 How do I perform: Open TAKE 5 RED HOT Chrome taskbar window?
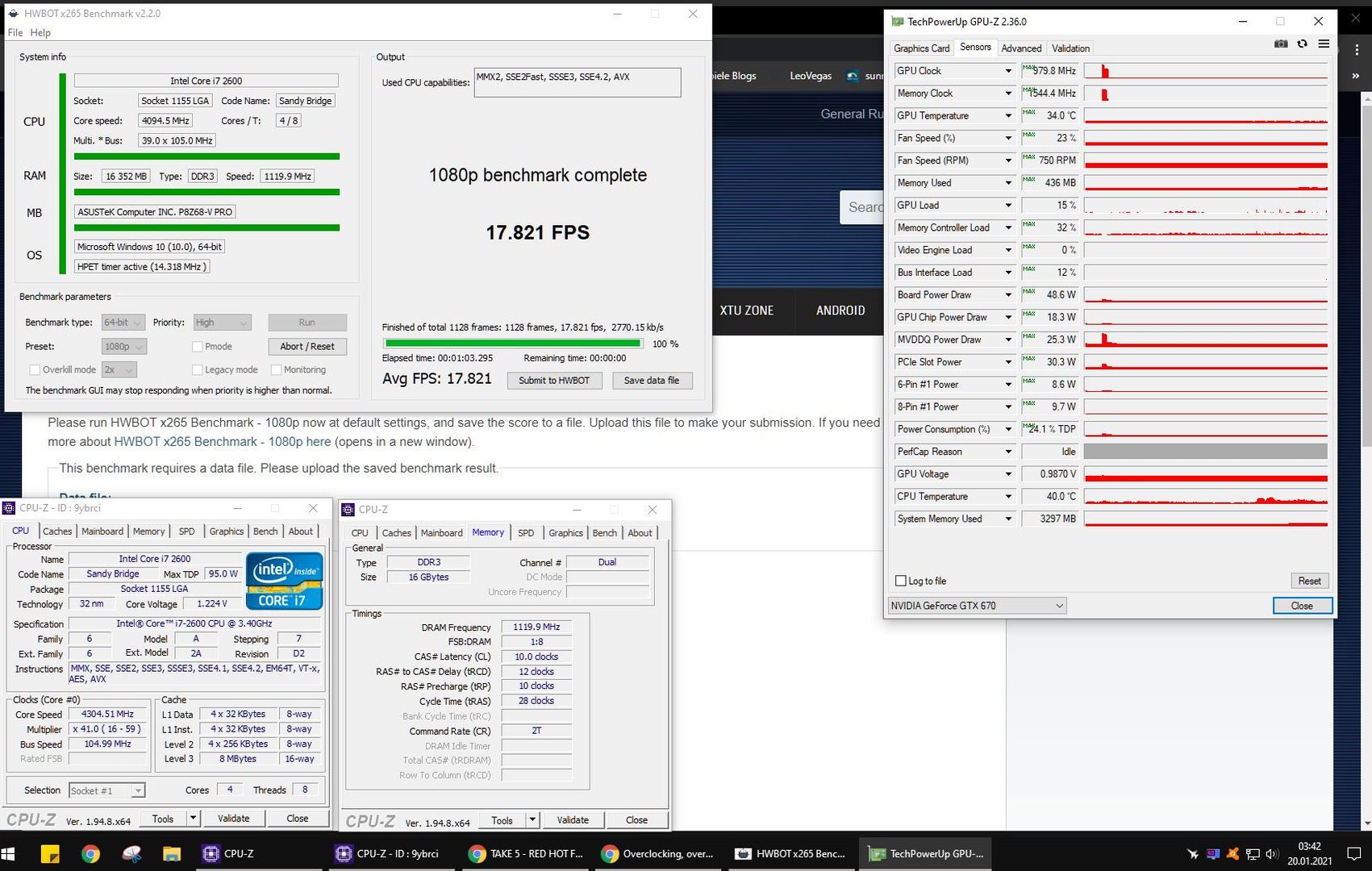[527, 853]
